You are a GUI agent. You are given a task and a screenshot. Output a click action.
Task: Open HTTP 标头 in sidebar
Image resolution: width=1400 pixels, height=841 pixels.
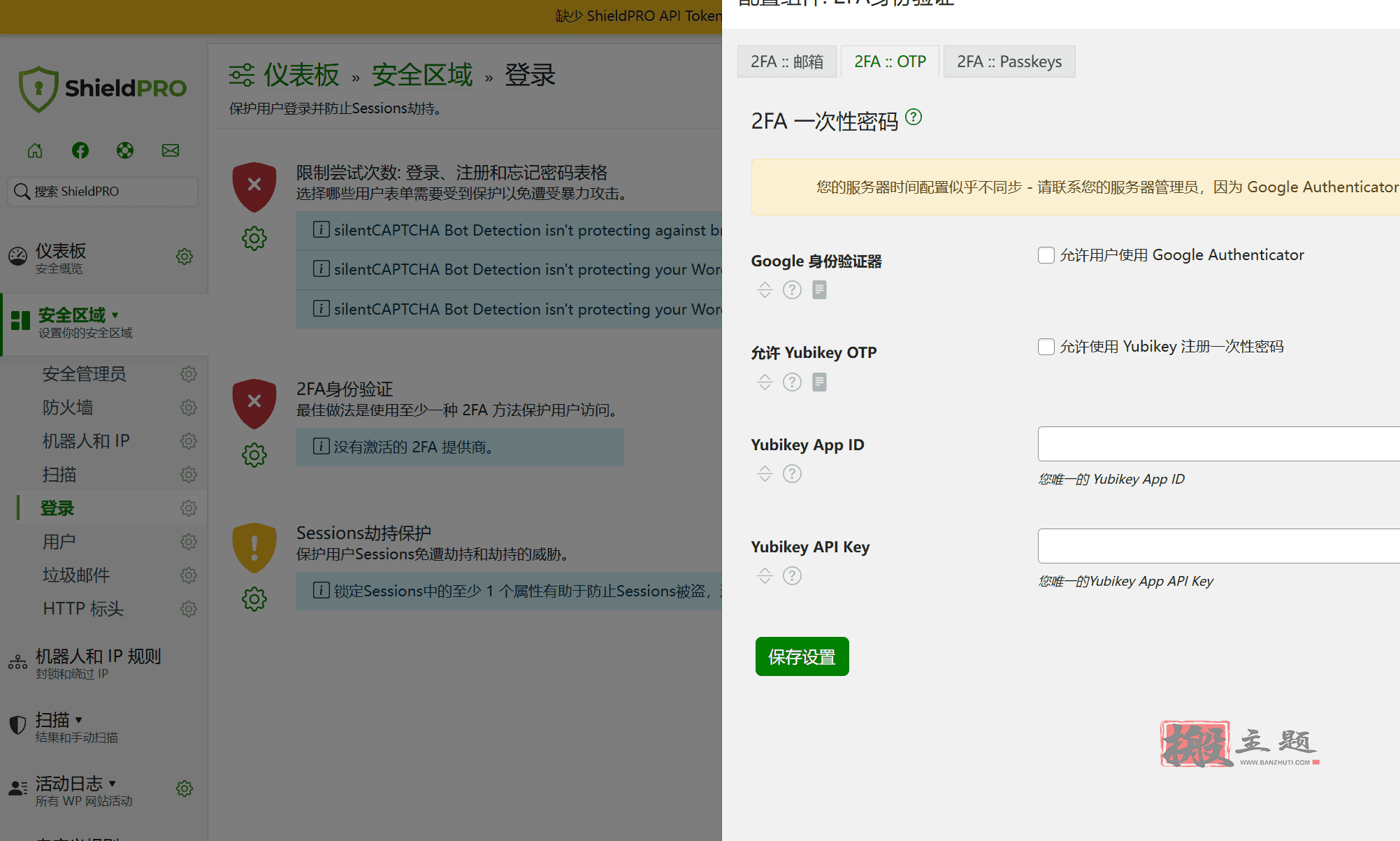pyautogui.click(x=83, y=609)
